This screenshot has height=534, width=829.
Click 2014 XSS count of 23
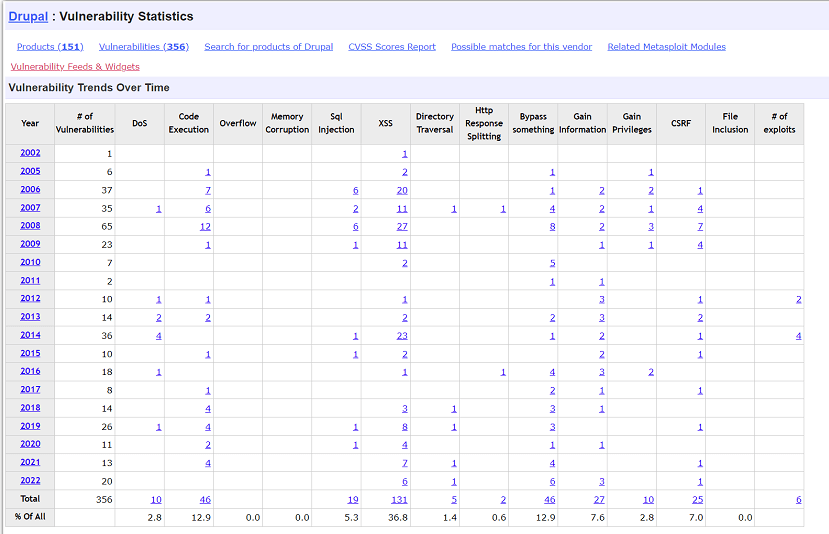click(x=401, y=335)
